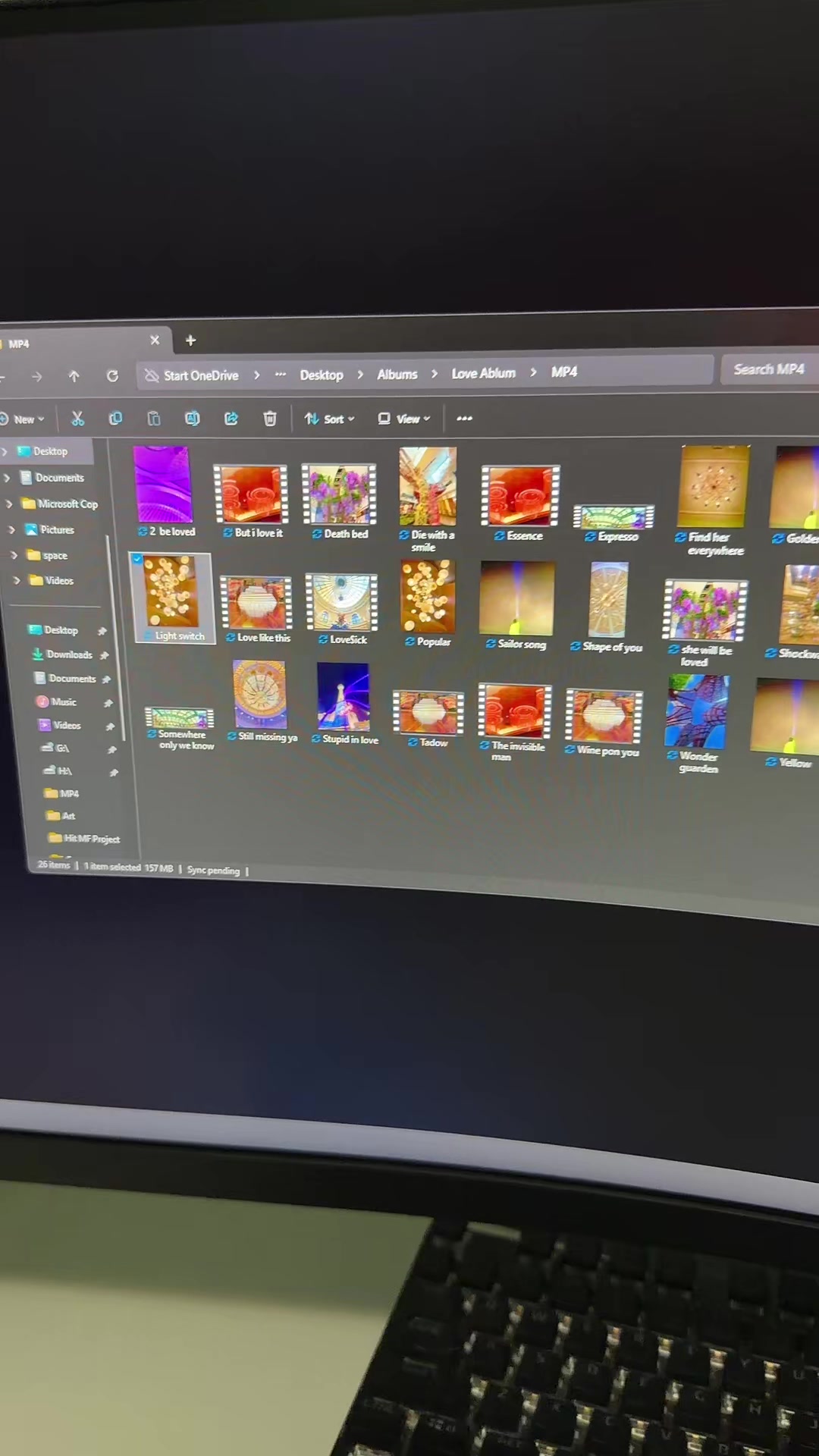The image size is (819, 1456).
Task: Expand chevron after Albums breadcrumb
Action: 435,374
